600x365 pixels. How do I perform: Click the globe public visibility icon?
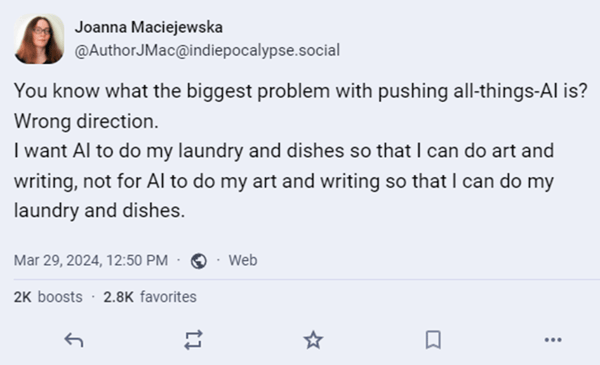point(199,261)
